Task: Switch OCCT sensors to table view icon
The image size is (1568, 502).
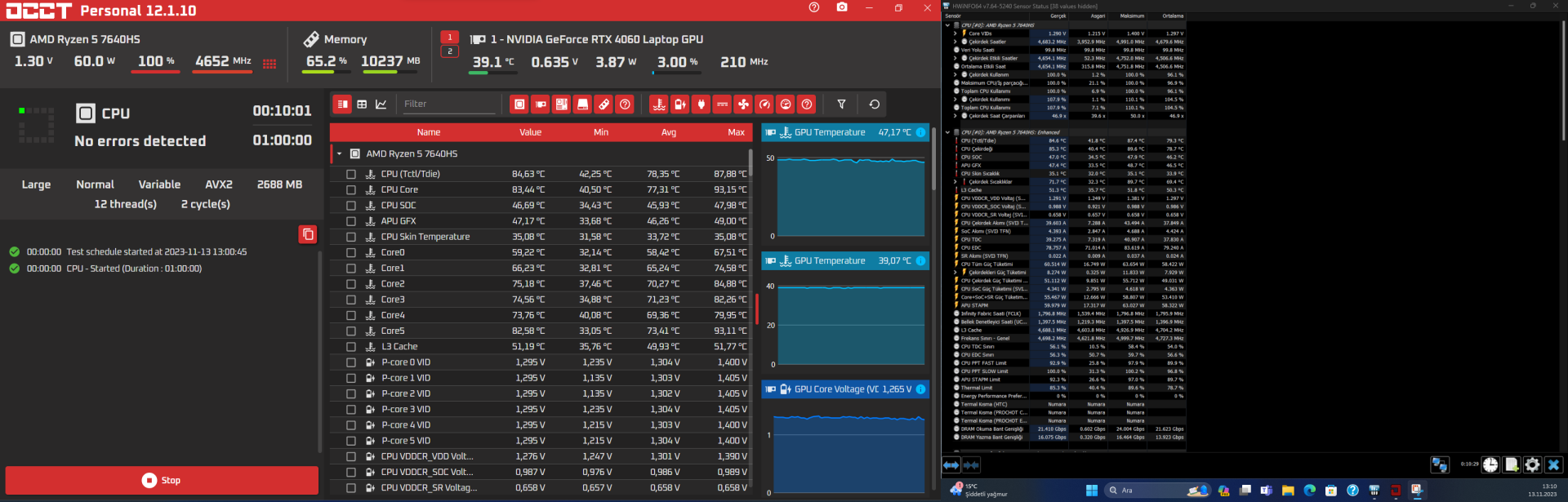Action: (362, 104)
